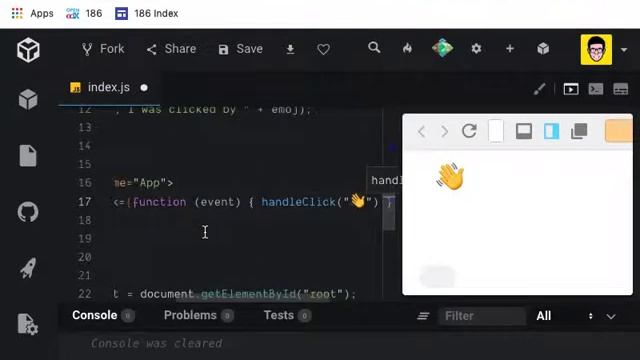640x360 pixels.
Task: Click the CodeSandbox logo
Action: pyautogui.click(x=28, y=50)
